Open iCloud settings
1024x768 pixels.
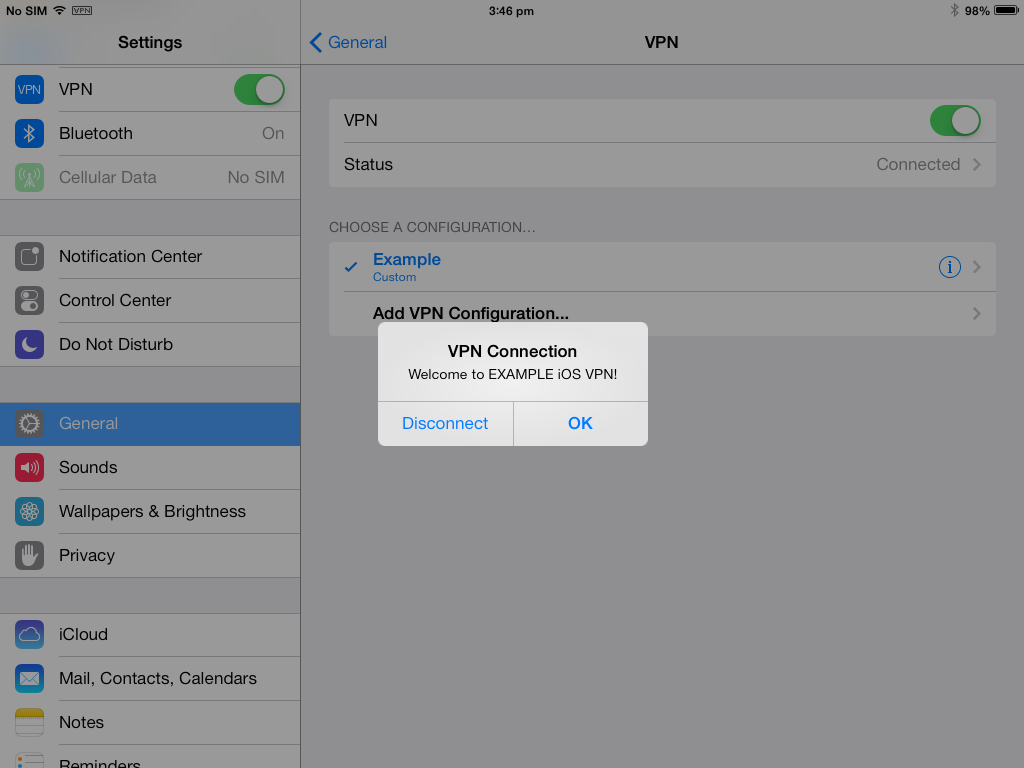click(x=150, y=634)
